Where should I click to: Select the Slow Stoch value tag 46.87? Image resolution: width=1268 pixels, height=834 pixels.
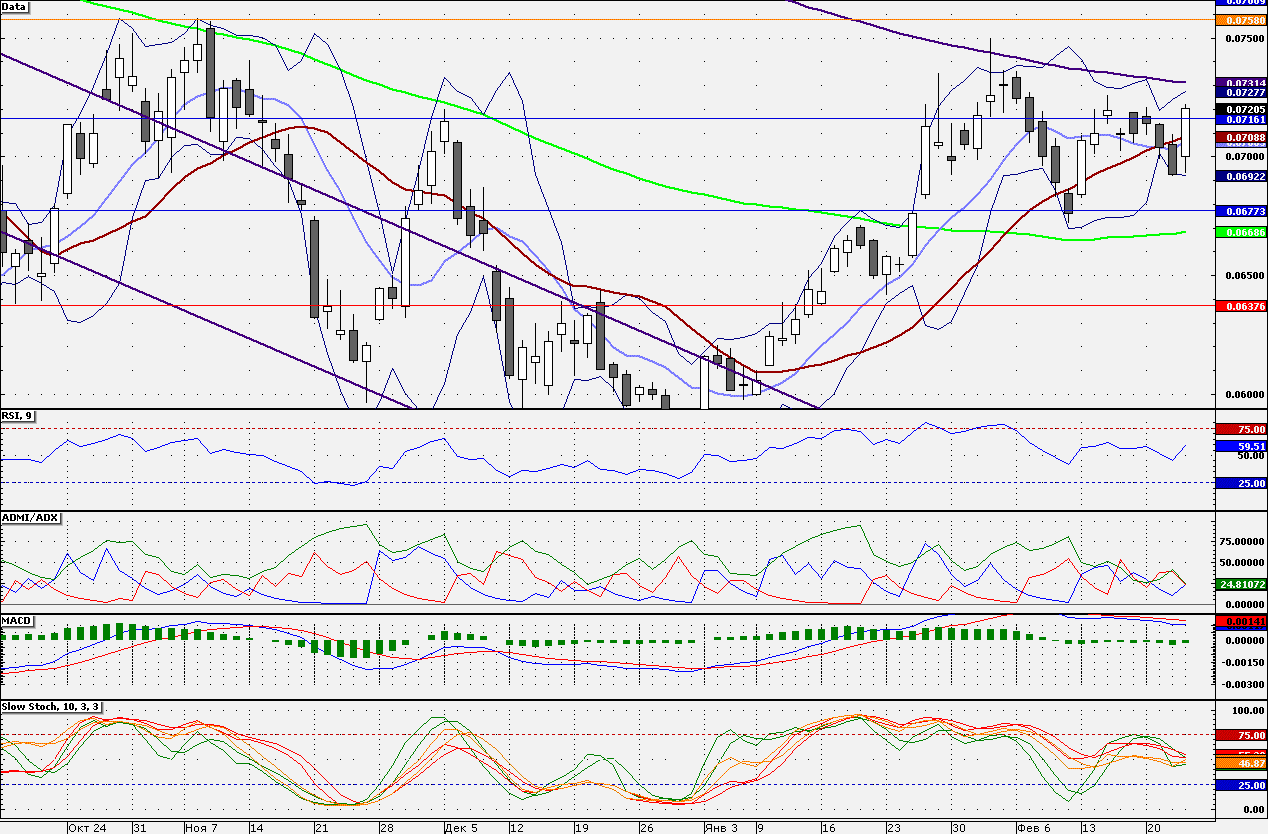point(1240,762)
